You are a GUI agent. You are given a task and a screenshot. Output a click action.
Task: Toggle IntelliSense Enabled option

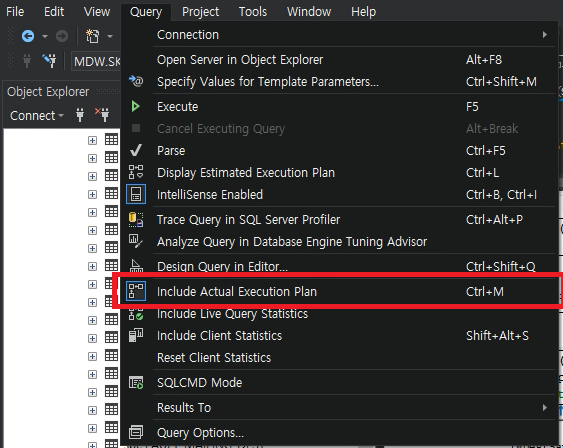(339, 195)
